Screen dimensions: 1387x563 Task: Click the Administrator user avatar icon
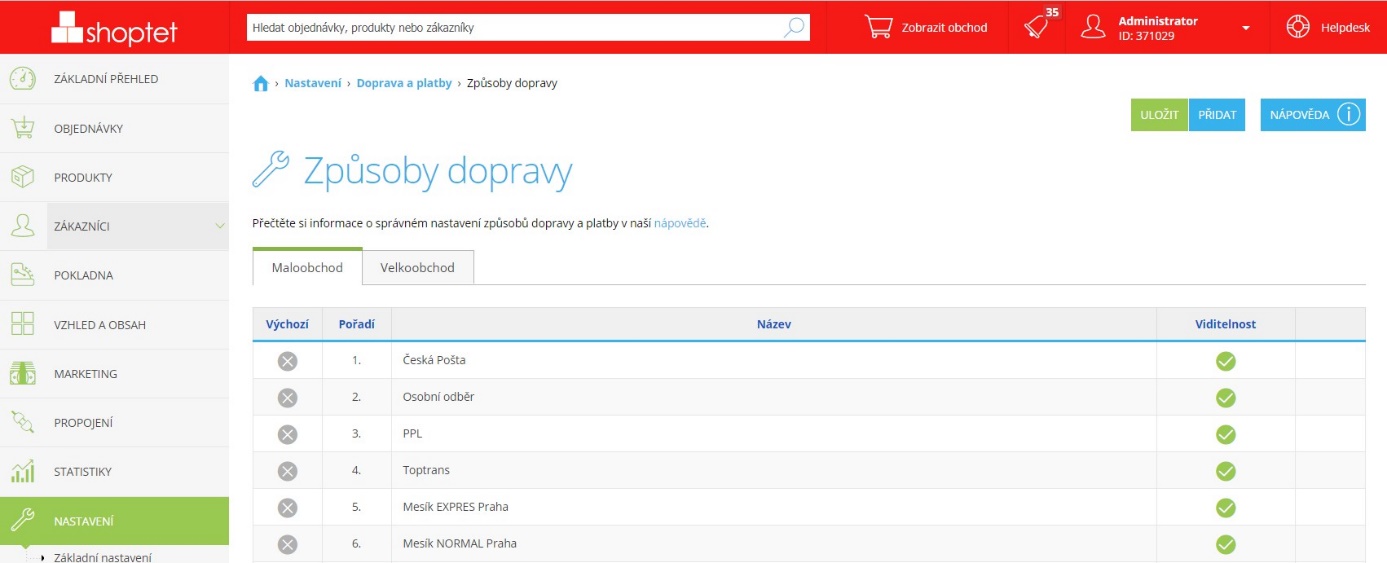[x=1094, y=27]
